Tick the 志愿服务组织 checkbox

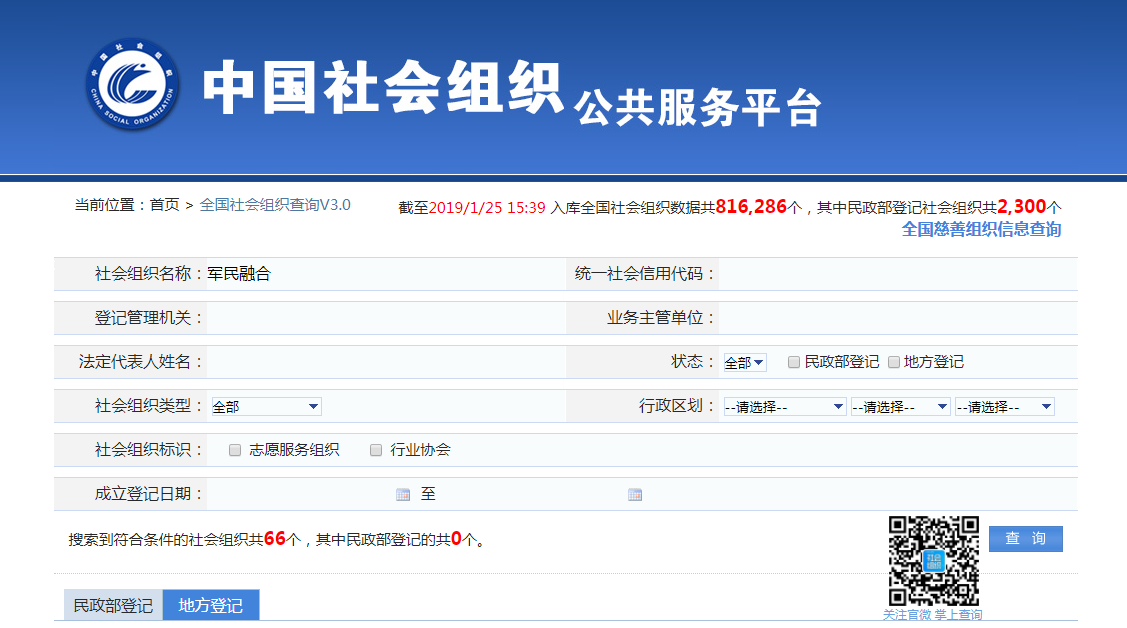(x=235, y=451)
